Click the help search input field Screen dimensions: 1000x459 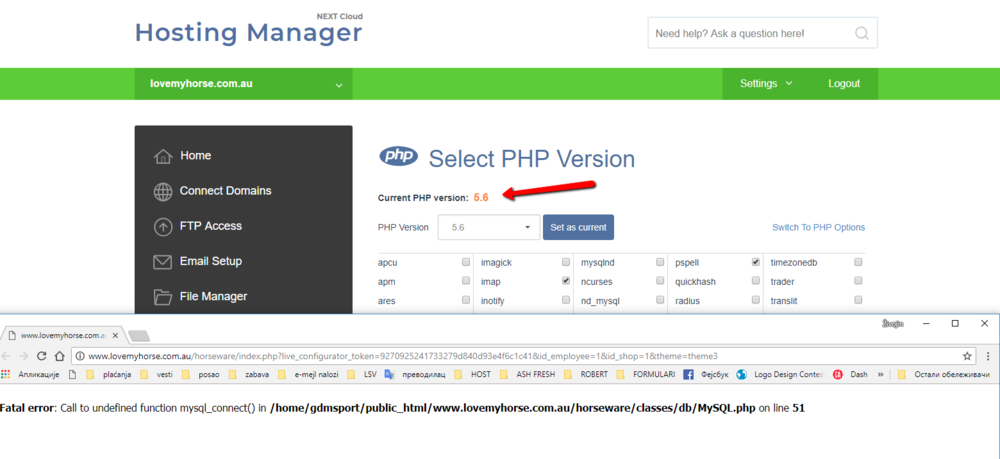[763, 33]
